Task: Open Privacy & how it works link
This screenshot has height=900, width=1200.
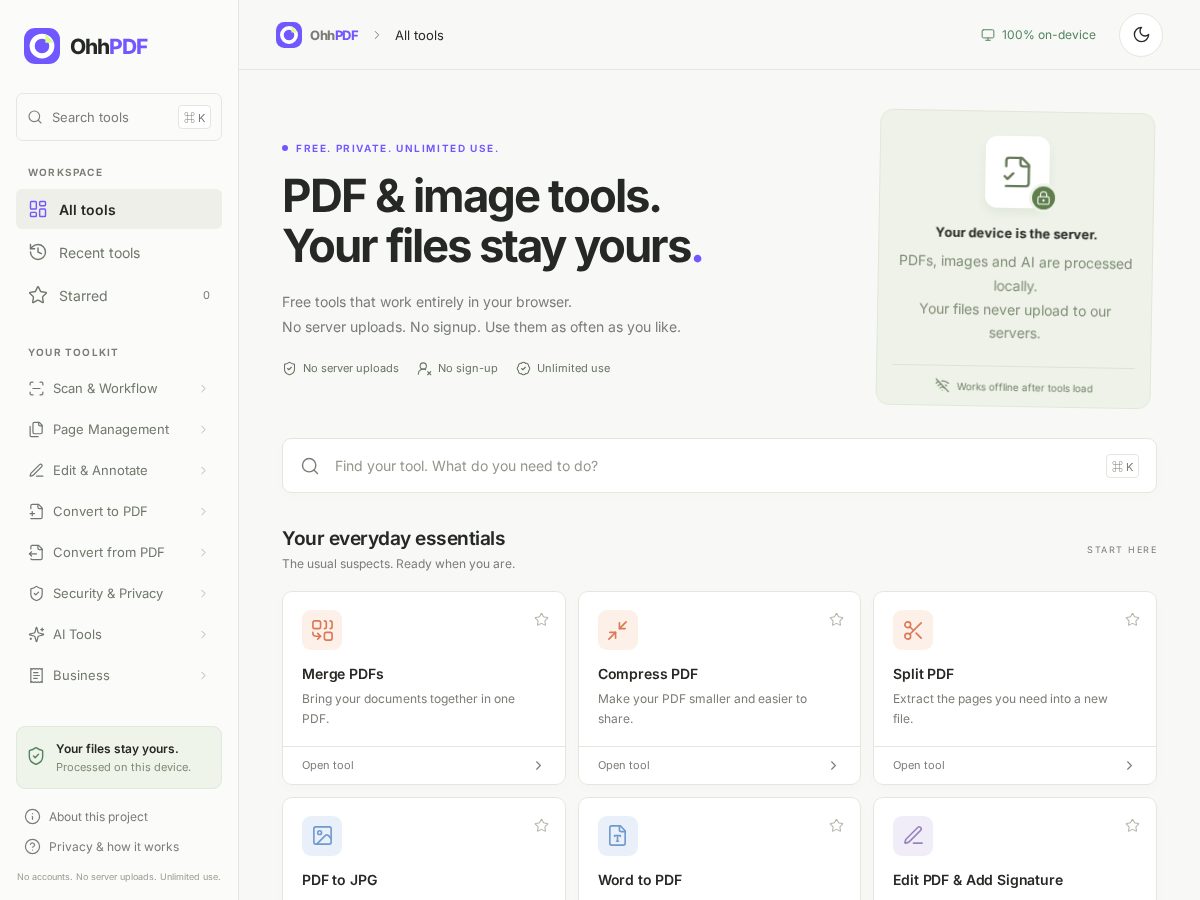Action: [x=102, y=847]
